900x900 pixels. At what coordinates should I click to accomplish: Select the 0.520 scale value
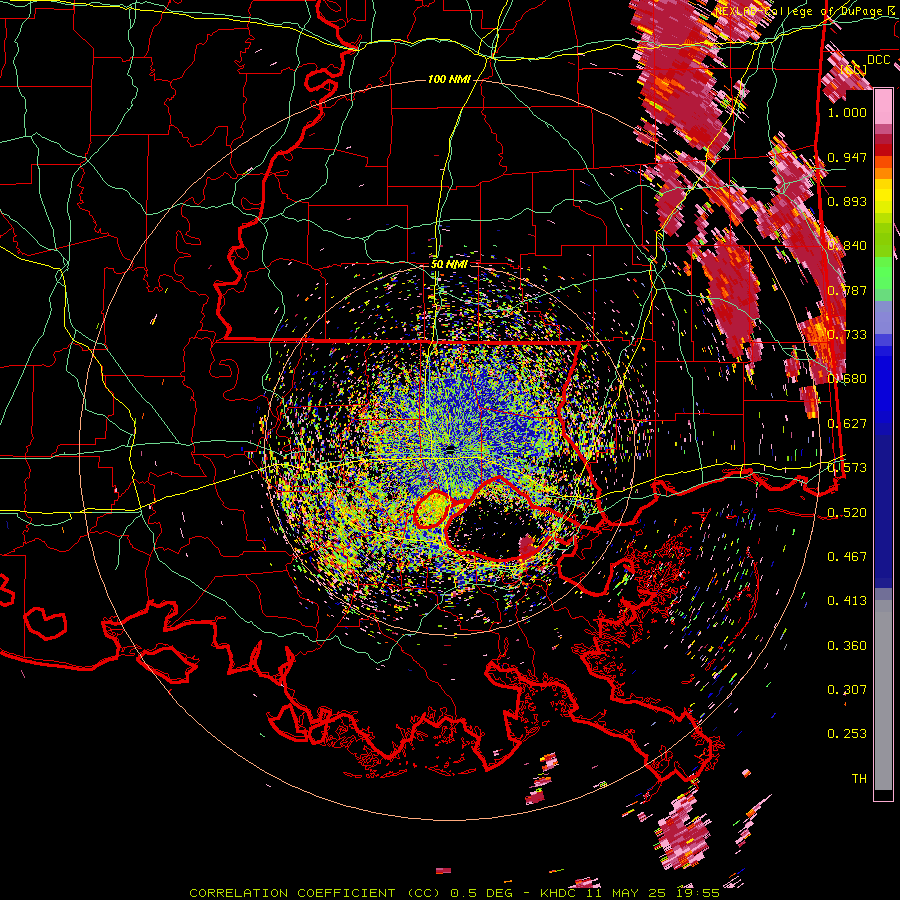pyautogui.click(x=847, y=513)
